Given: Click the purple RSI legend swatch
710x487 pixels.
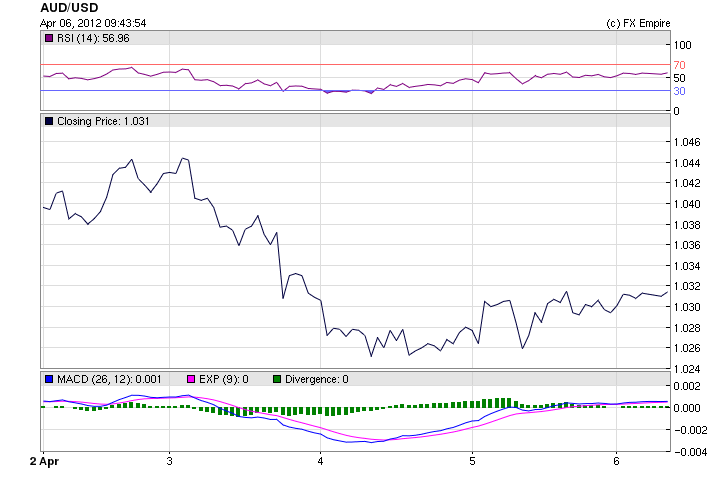Looking at the screenshot, I should pyautogui.click(x=49, y=38).
